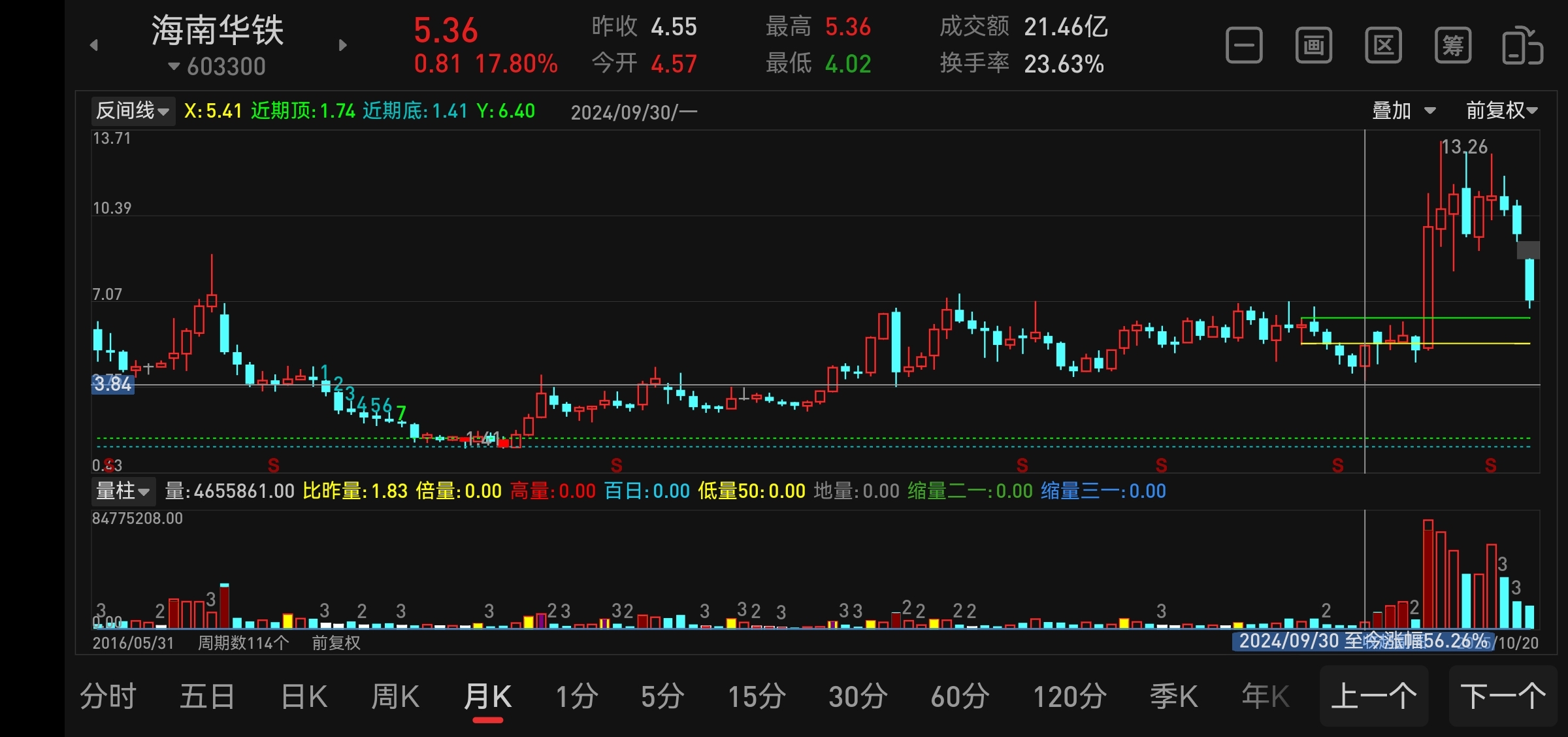Open the 筹 chip distribution icon
The image size is (1568, 737).
point(1452,46)
